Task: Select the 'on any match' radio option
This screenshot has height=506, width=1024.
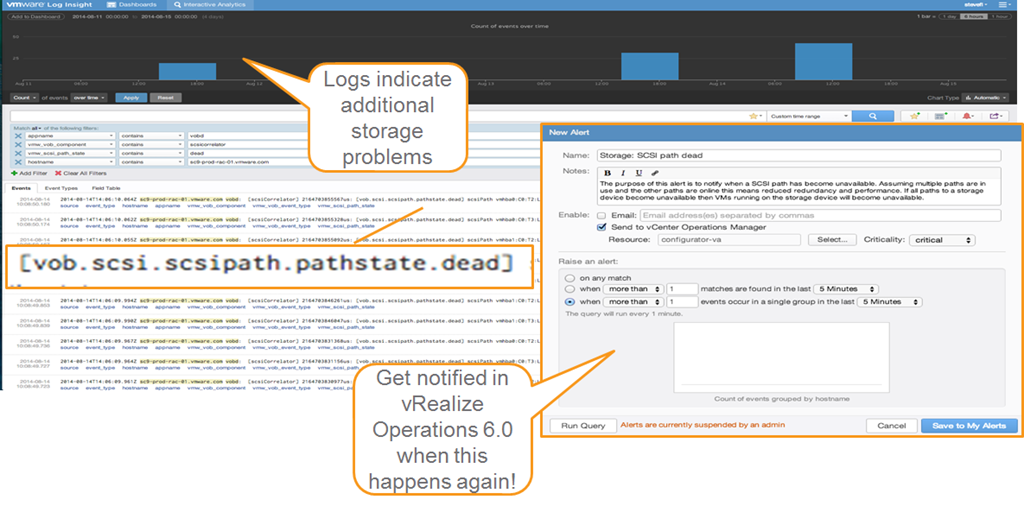Action: point(570,277)
